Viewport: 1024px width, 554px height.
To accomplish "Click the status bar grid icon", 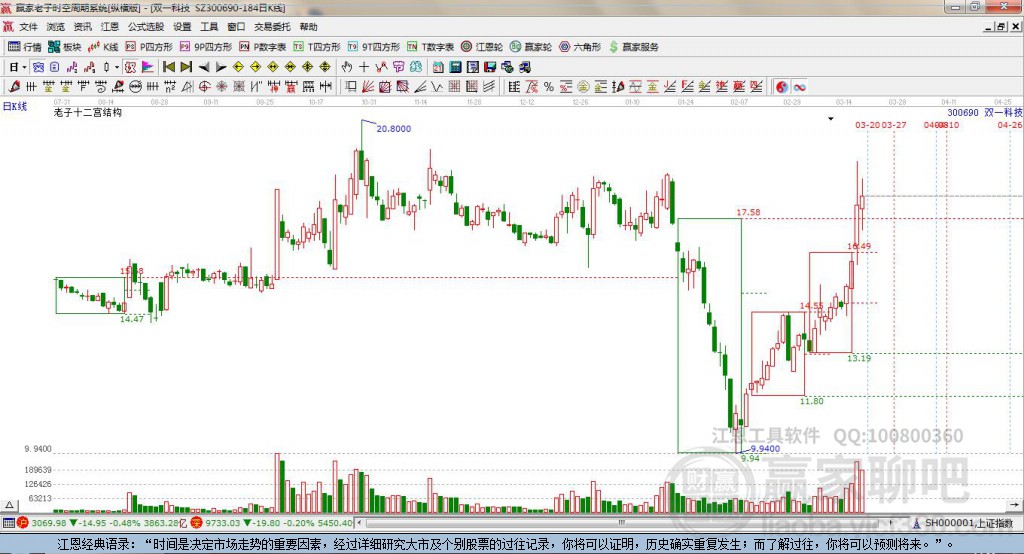I will coord(8,523).
